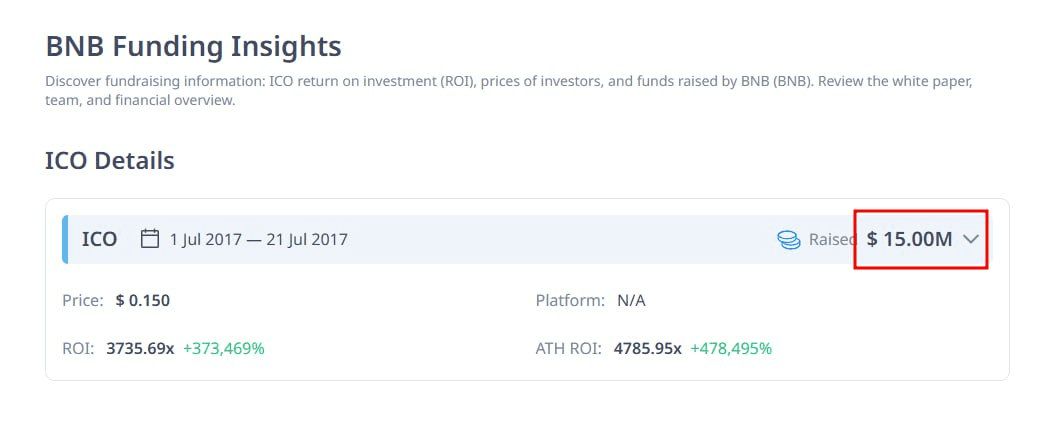Click the BNB Funding Insights heading

[193, 47]
